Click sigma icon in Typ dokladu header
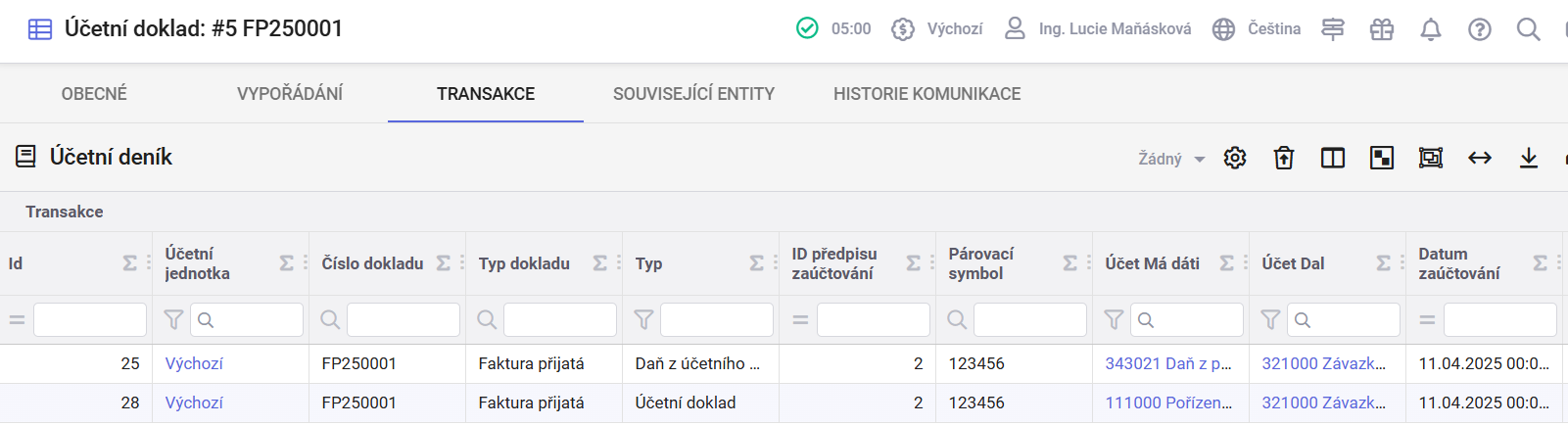 pyautogui.click(x=599, y=263)
